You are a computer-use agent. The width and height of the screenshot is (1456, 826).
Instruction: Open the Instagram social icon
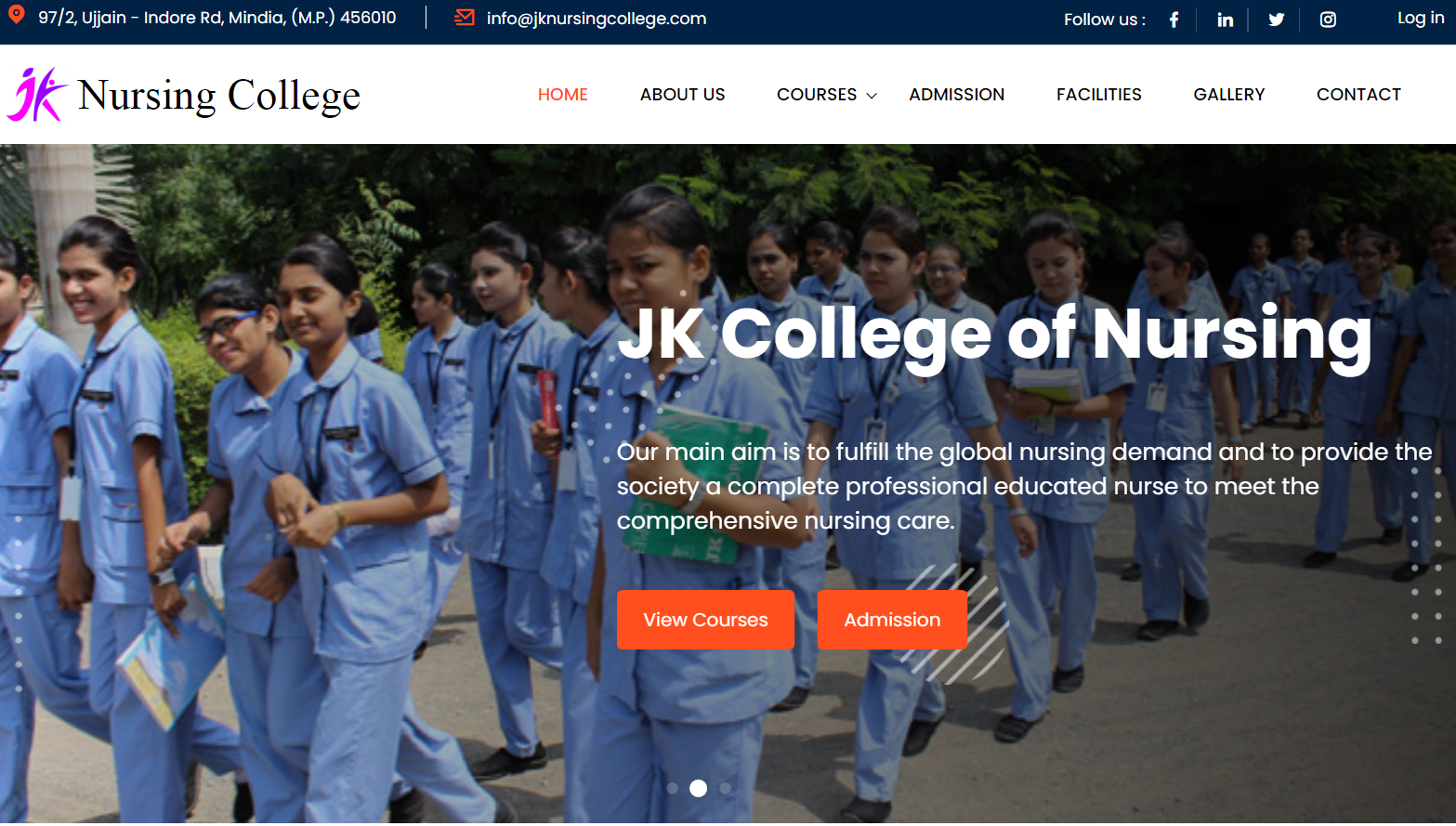1328,20
